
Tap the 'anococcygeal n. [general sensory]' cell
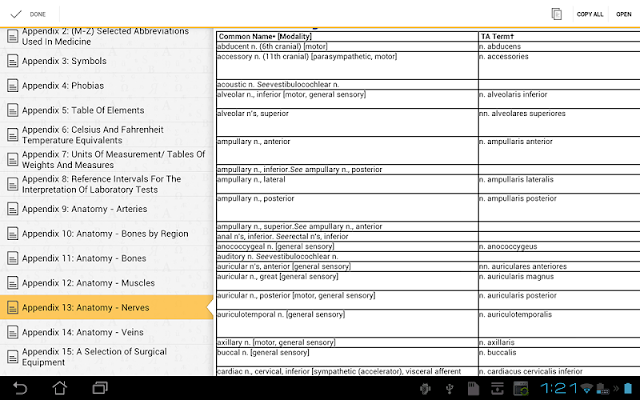(347, 247)
